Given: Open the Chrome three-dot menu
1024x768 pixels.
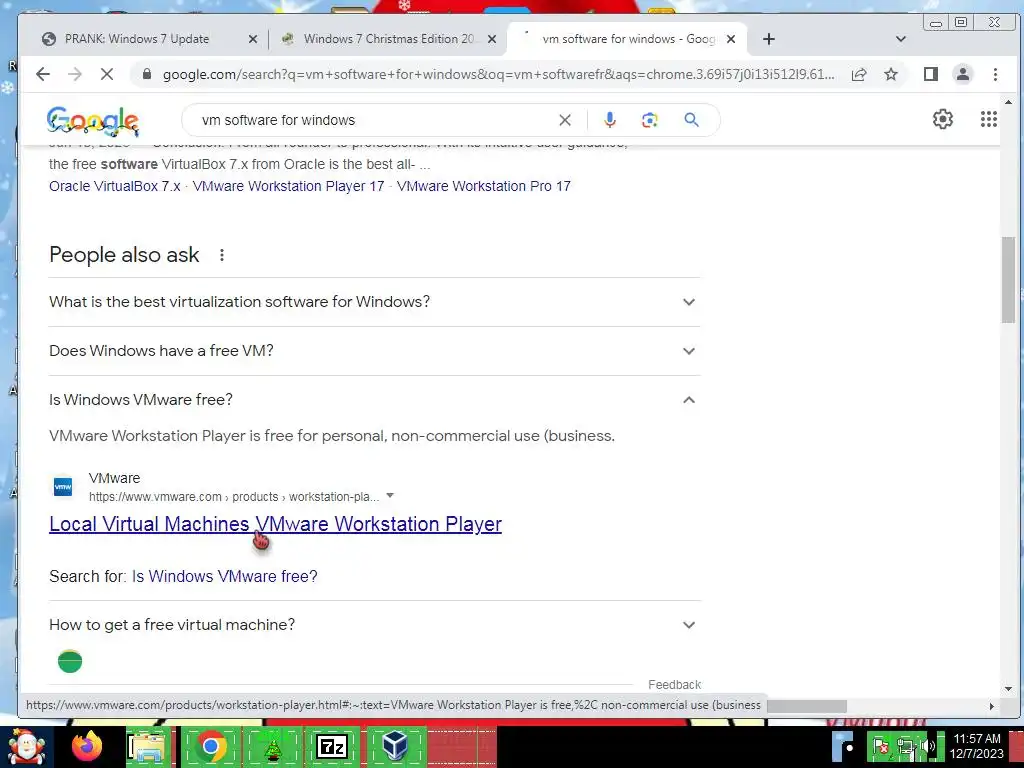Looking at the screenshot, I should pos(995,74).
